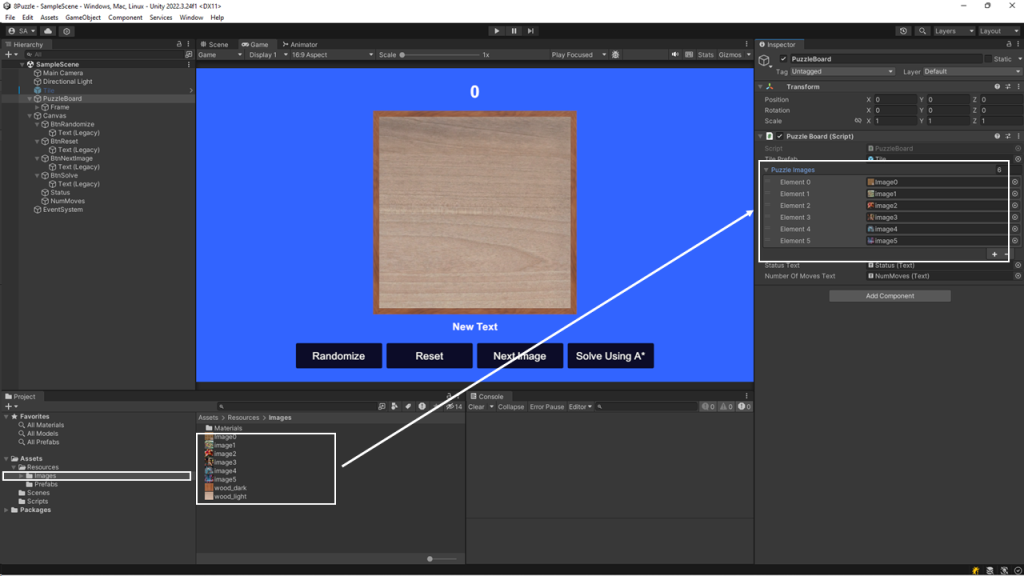Image resolution: width=1024 pixels, height=576 pixels.
Task: Open Undo History from the top toolbar
Action: (x=904, y=31)
